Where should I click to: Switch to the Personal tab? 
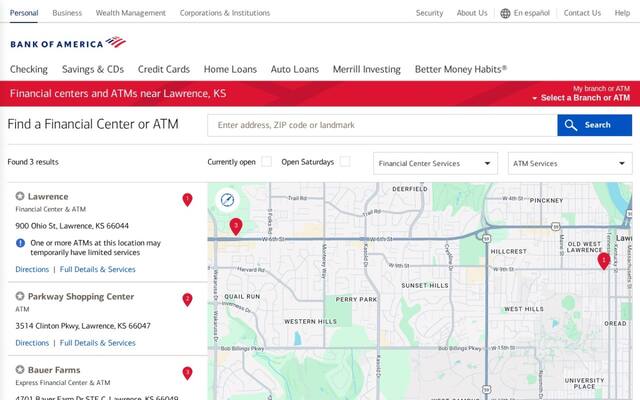[24, 13]
